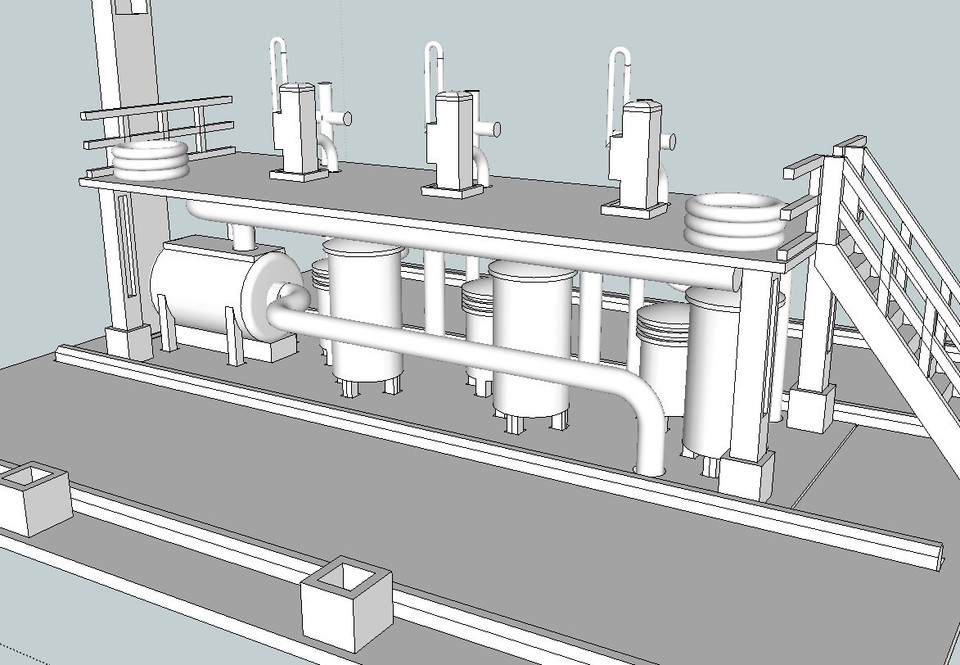Screen dimensions: 960x665
Task: Select the tall vertical column in the upper left
Action: pos(130,60)
